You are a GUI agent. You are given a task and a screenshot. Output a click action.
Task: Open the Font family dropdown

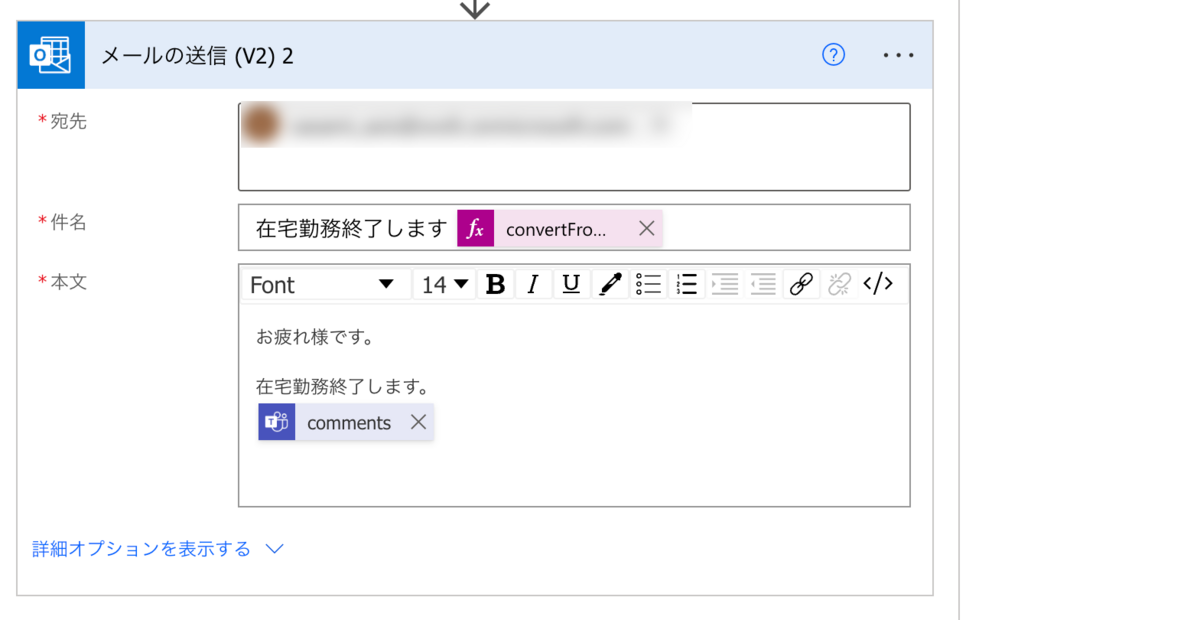coord(325,284)
